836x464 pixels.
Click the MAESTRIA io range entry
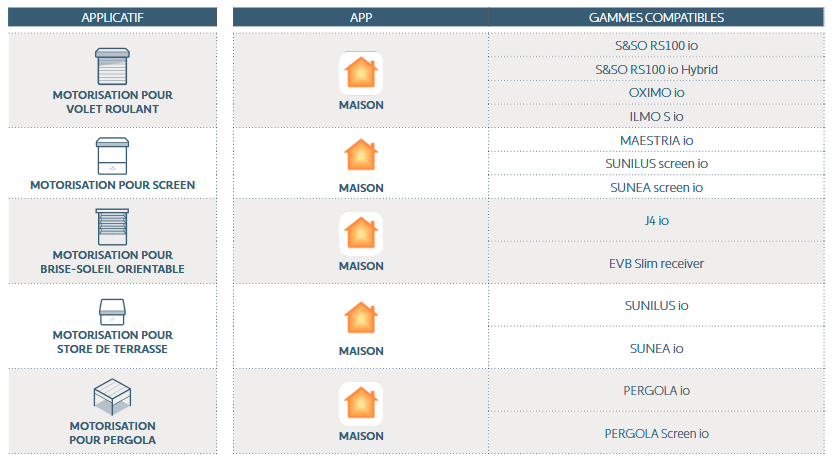(656, 141)
